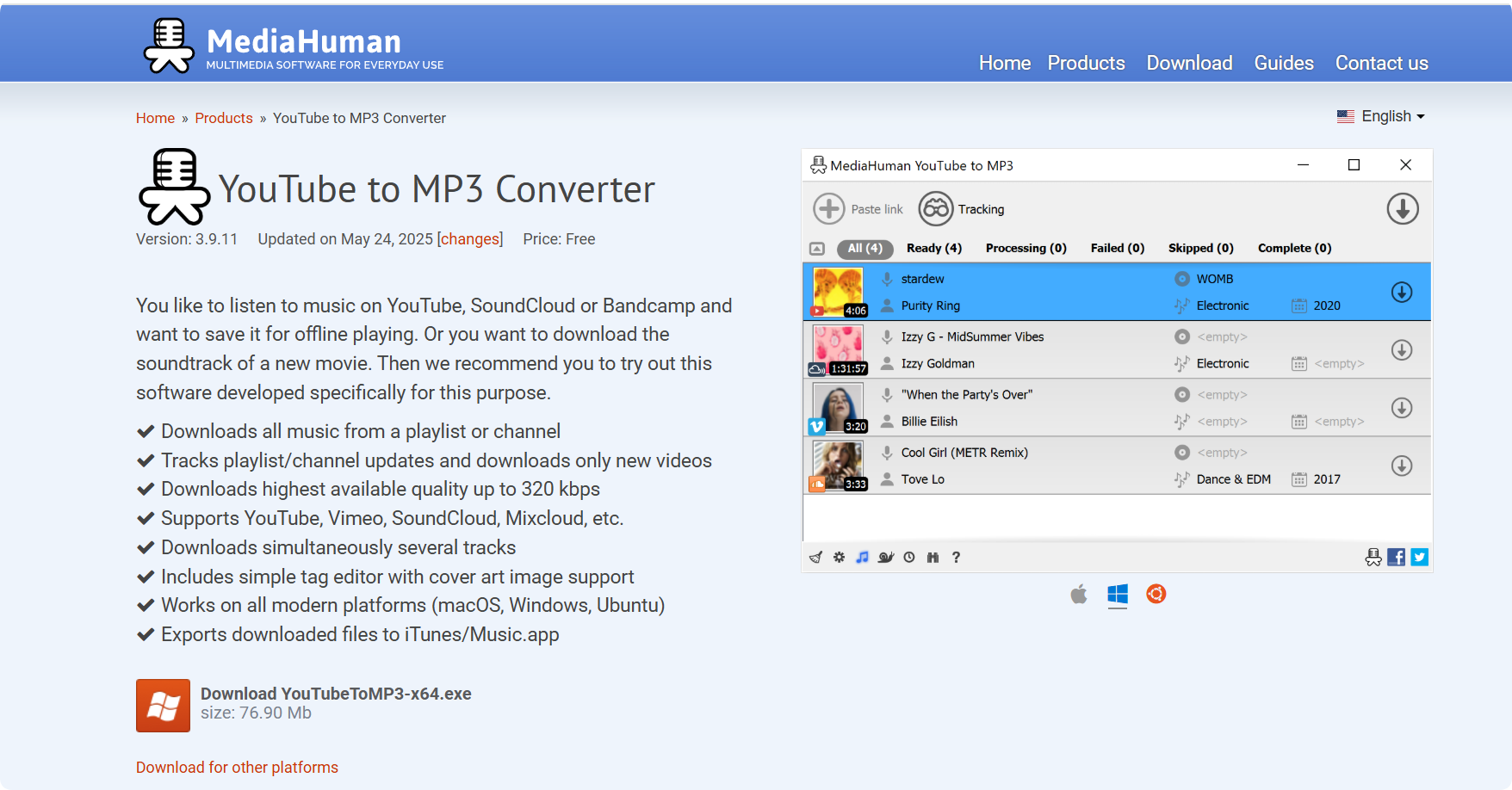Image resolution: width=1512 pixels, height=790 pixels.
Task: Show the Complete (0) tab
Action: (x=1295, y=249)
